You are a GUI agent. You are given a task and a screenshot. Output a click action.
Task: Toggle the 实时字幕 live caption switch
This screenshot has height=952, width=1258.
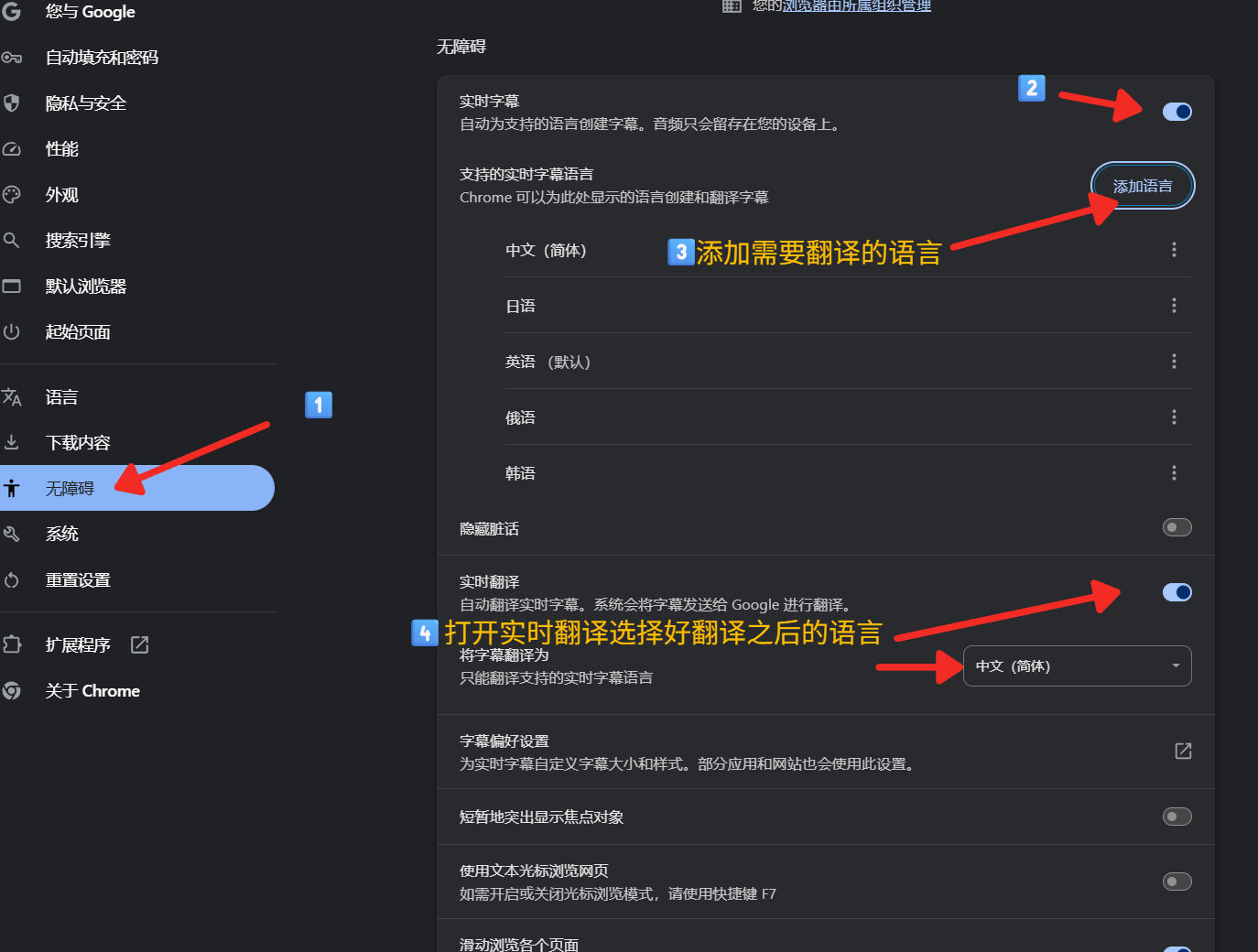click(x=1177, y=112)
